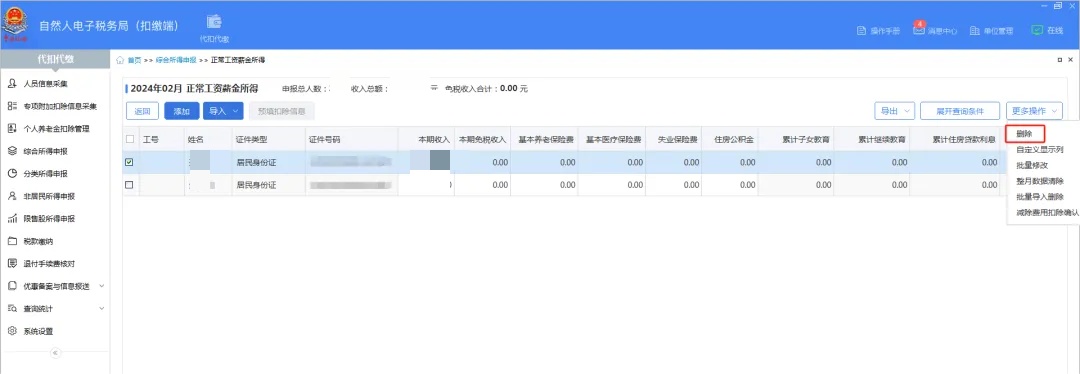This screenshot has height=374, width=1080.
Task: Click the 在线 online status icon
Action: pos(1037,30)
